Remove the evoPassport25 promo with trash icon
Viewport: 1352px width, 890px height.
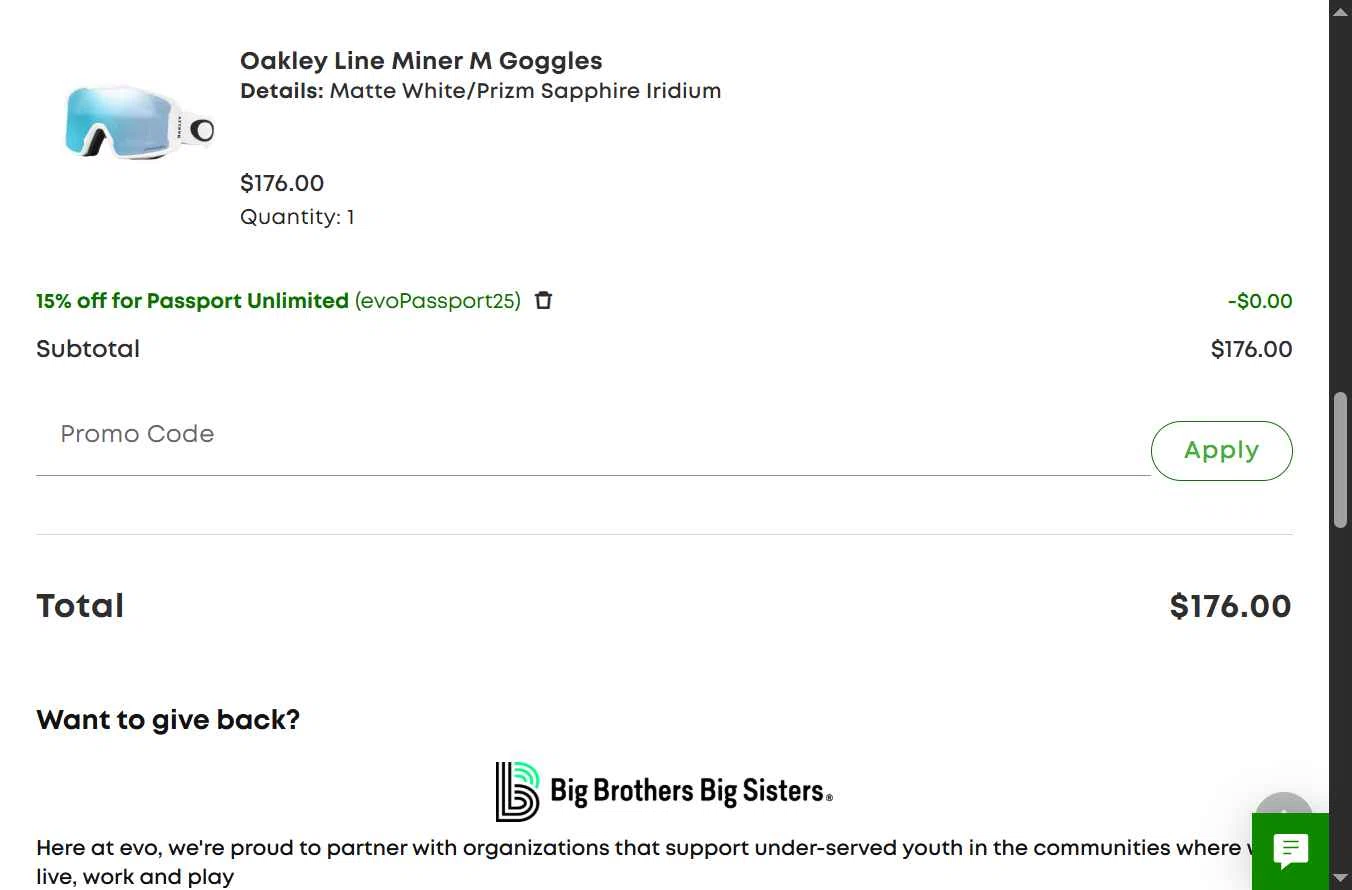tap(543, 300)
